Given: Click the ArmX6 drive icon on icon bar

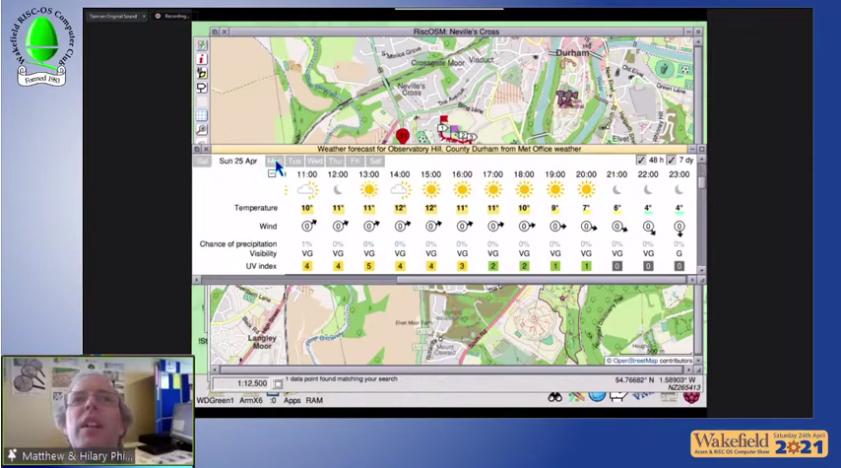Looking at the screenshot, I should coord(251,400).
